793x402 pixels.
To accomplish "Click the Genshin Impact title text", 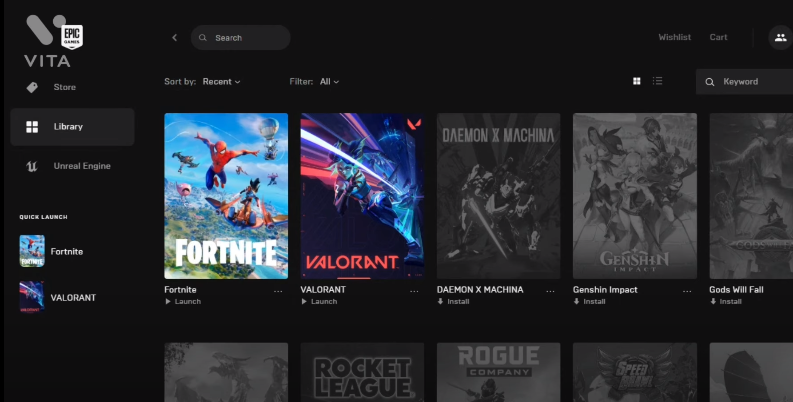I will click(605, 290).
